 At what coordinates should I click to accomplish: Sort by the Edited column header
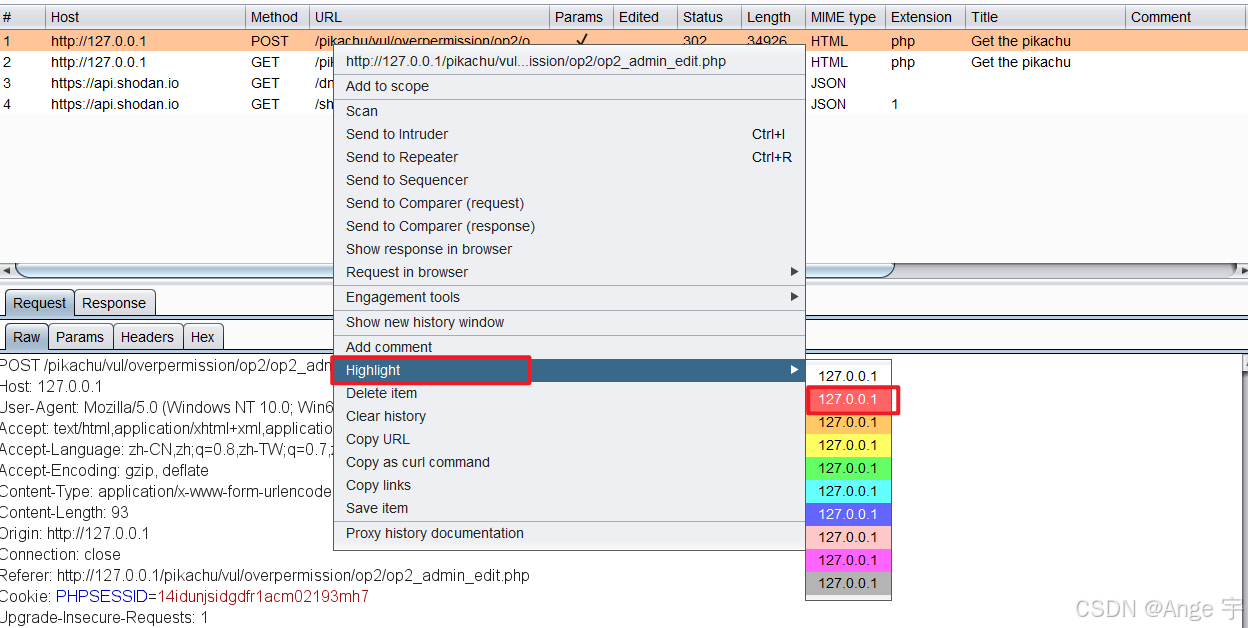pyautogui.click(x=644, y=17)
